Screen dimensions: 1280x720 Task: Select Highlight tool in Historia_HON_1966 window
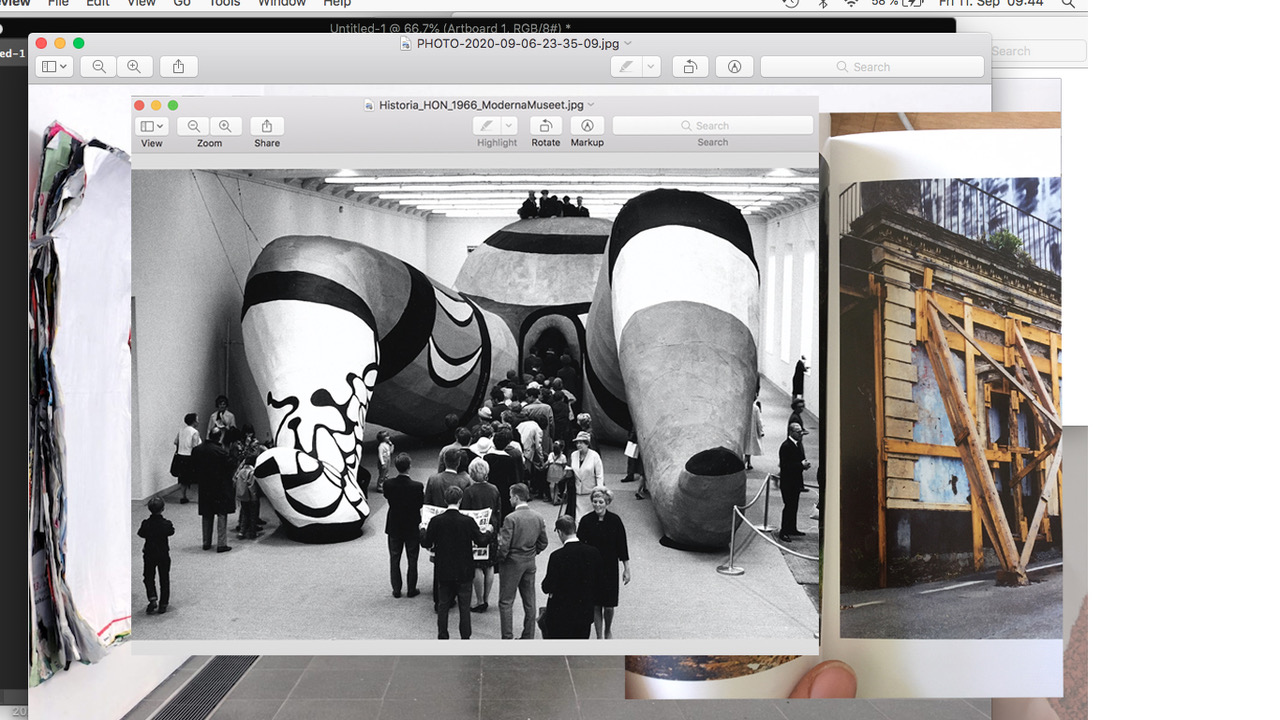(x=487, y=126)
